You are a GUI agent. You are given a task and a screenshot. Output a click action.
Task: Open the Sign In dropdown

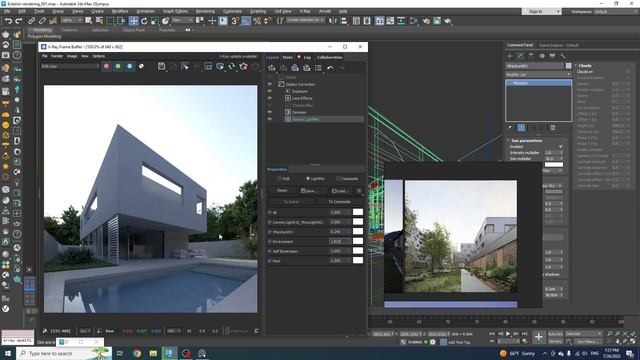pyautogui.click(x=541, y=11)
